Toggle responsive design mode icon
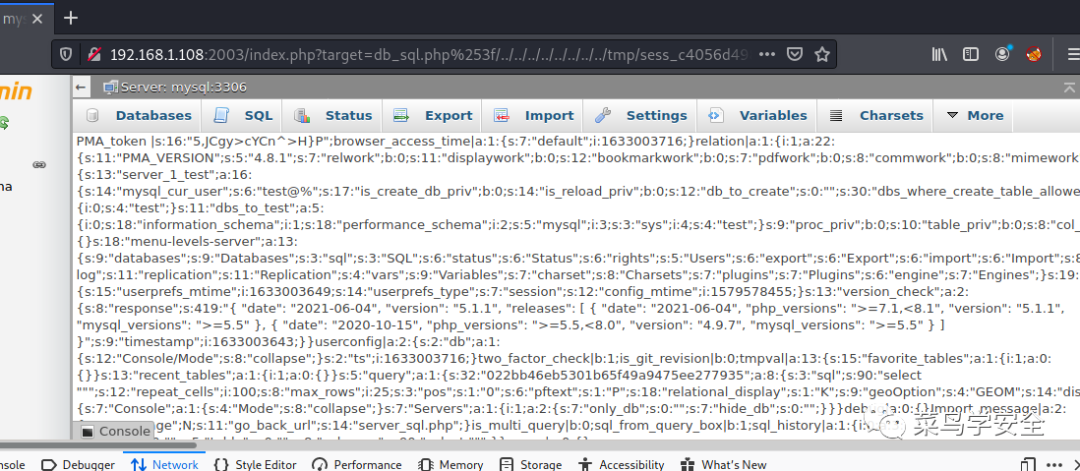The image size is (1080, 471). pos(1028,465)
